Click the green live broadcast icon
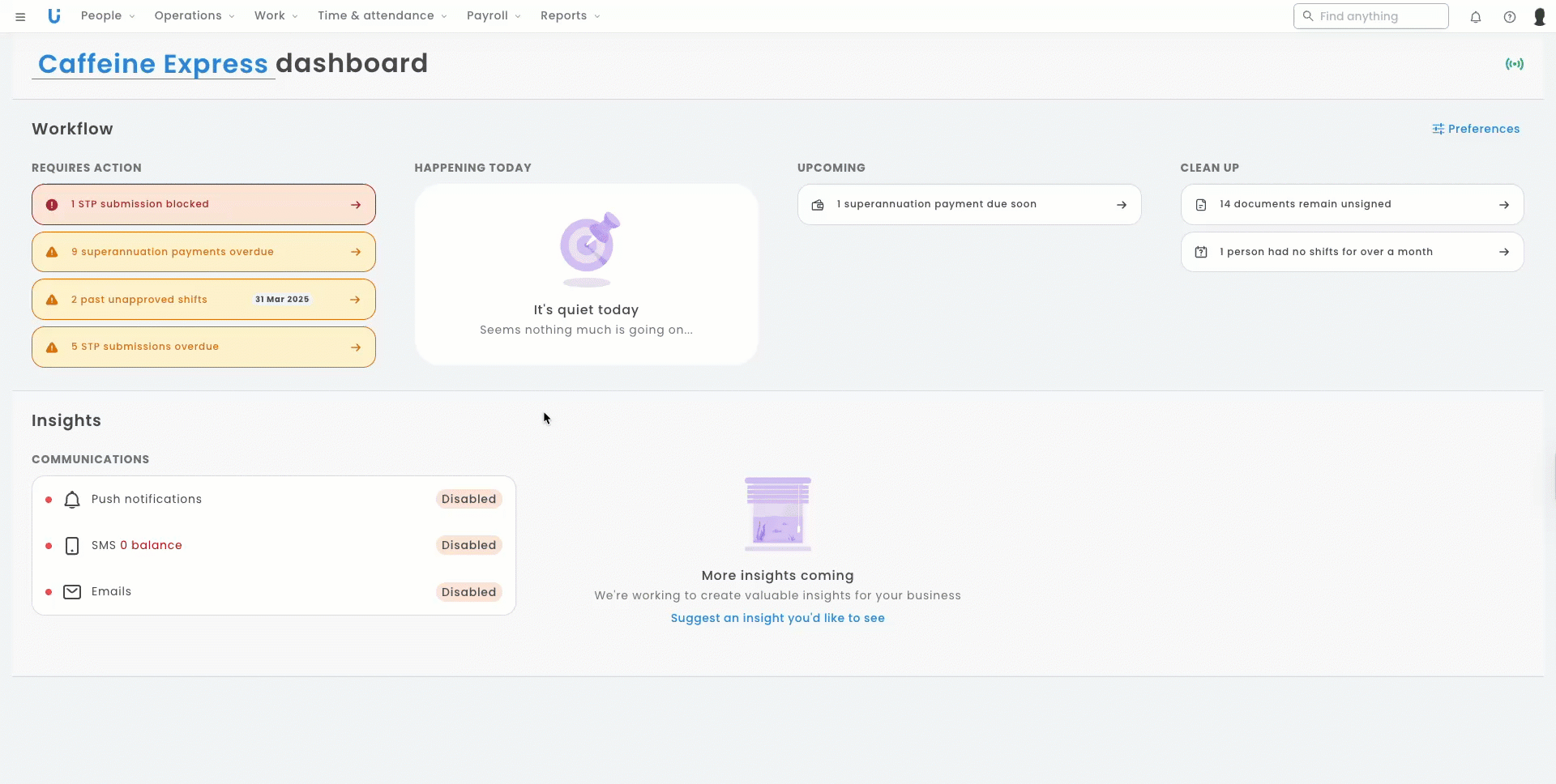Image resolution: width=1556 pixels, height=784 pixels. tap(1514, 64)
